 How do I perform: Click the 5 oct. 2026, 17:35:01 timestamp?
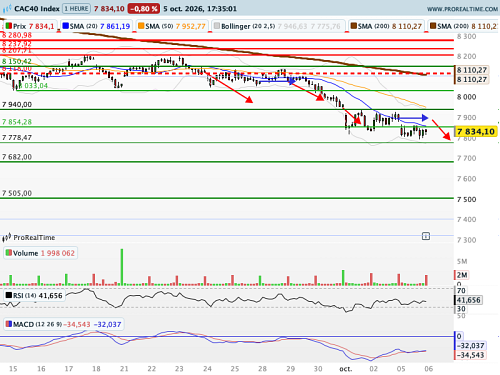pos(200,8)
